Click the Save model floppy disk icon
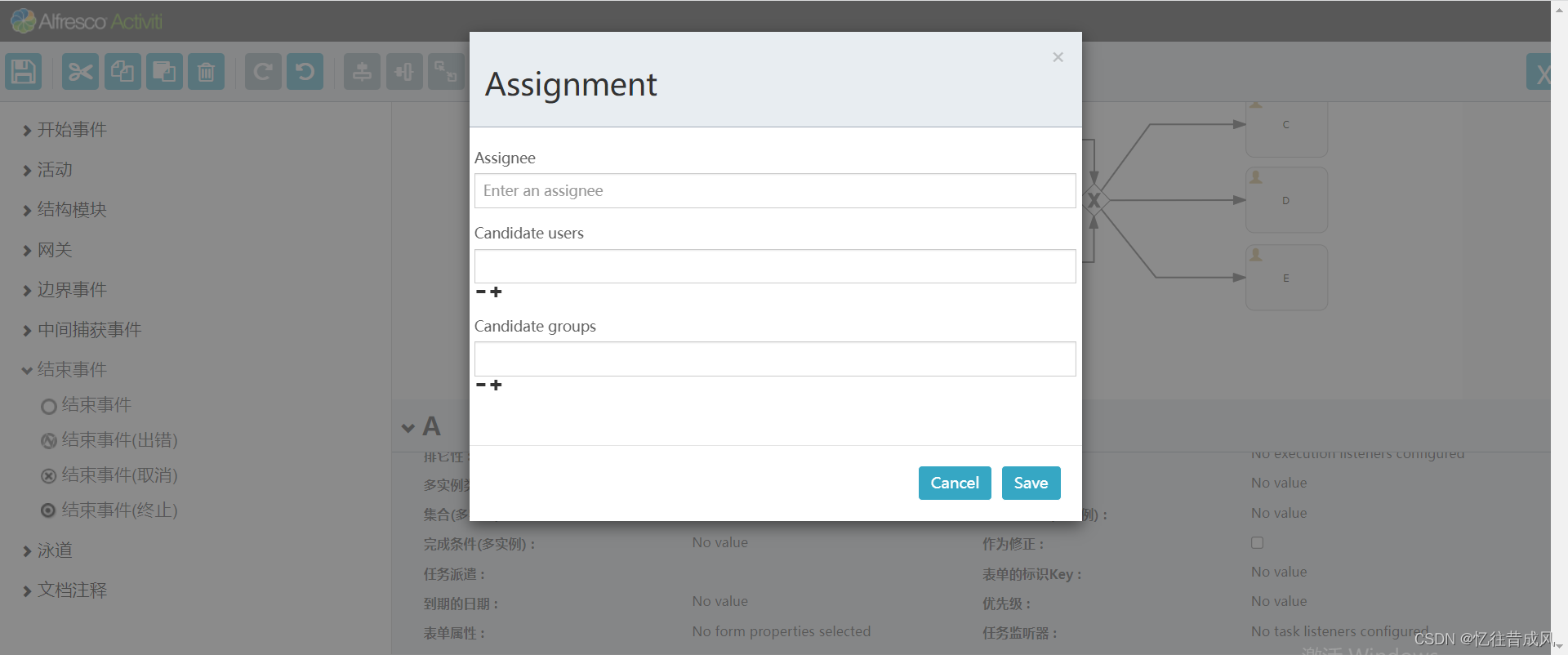 (x=24, y=72)
